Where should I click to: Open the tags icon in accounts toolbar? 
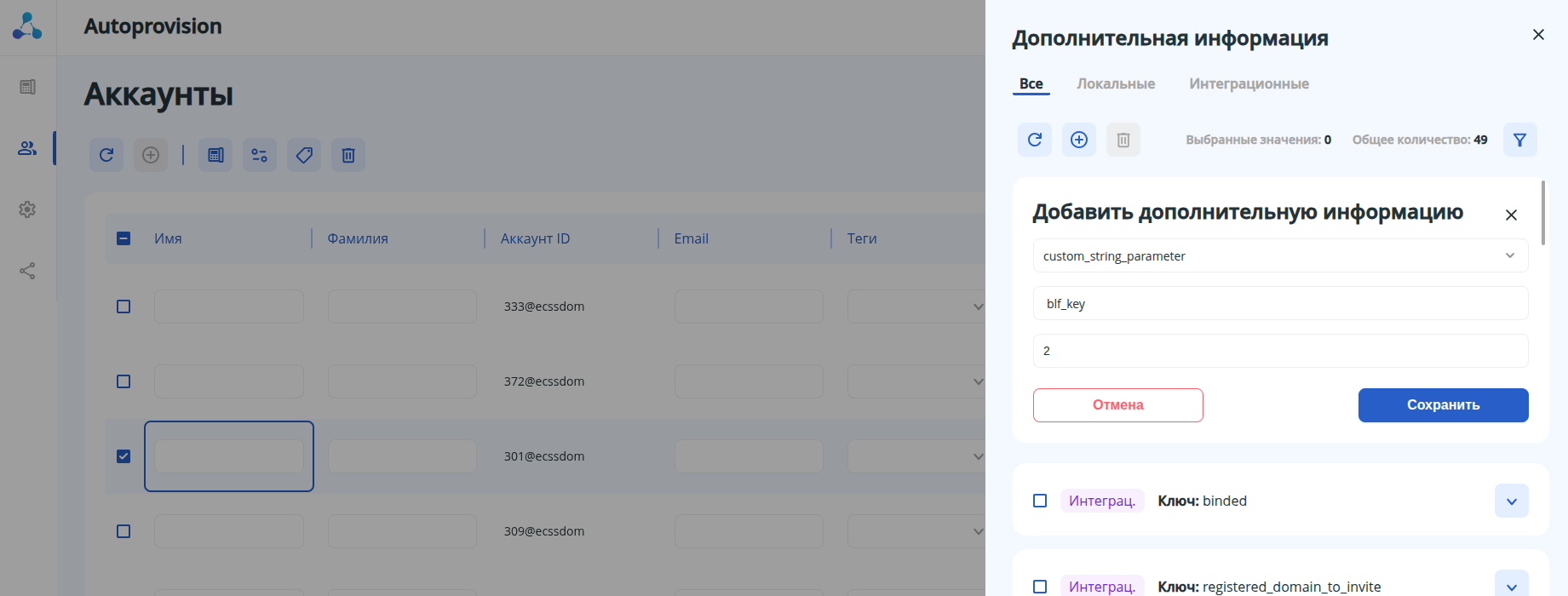[x=304, y=155]
